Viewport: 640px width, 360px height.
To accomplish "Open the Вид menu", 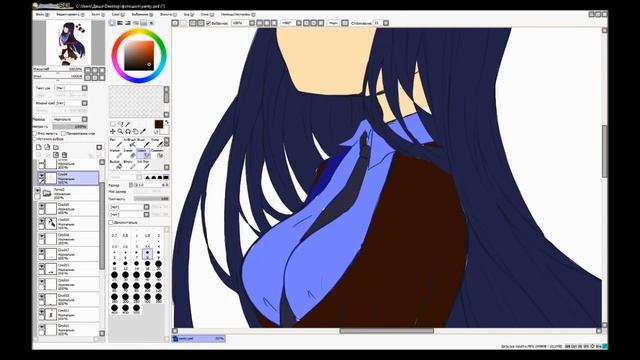I will click(188, 15).
